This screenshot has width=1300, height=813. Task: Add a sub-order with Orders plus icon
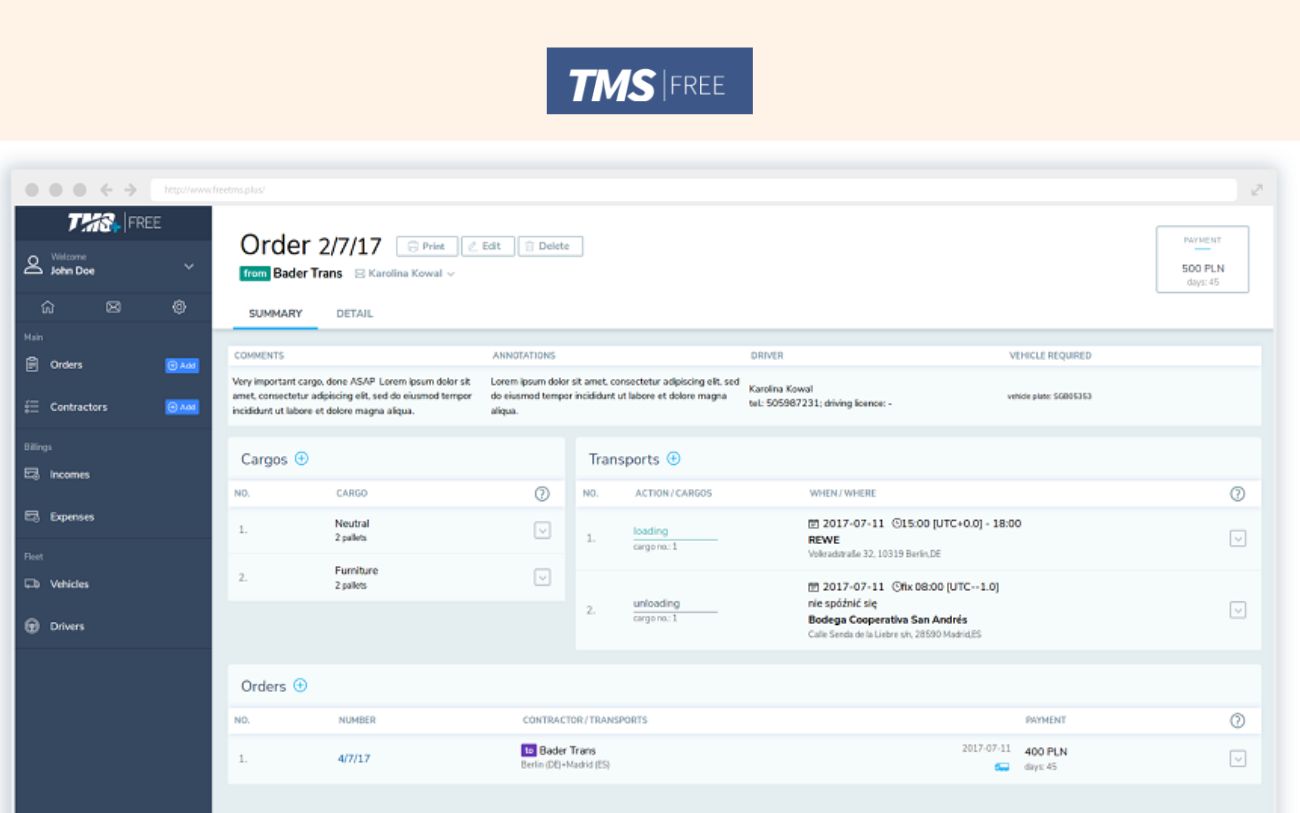(300, 686)
